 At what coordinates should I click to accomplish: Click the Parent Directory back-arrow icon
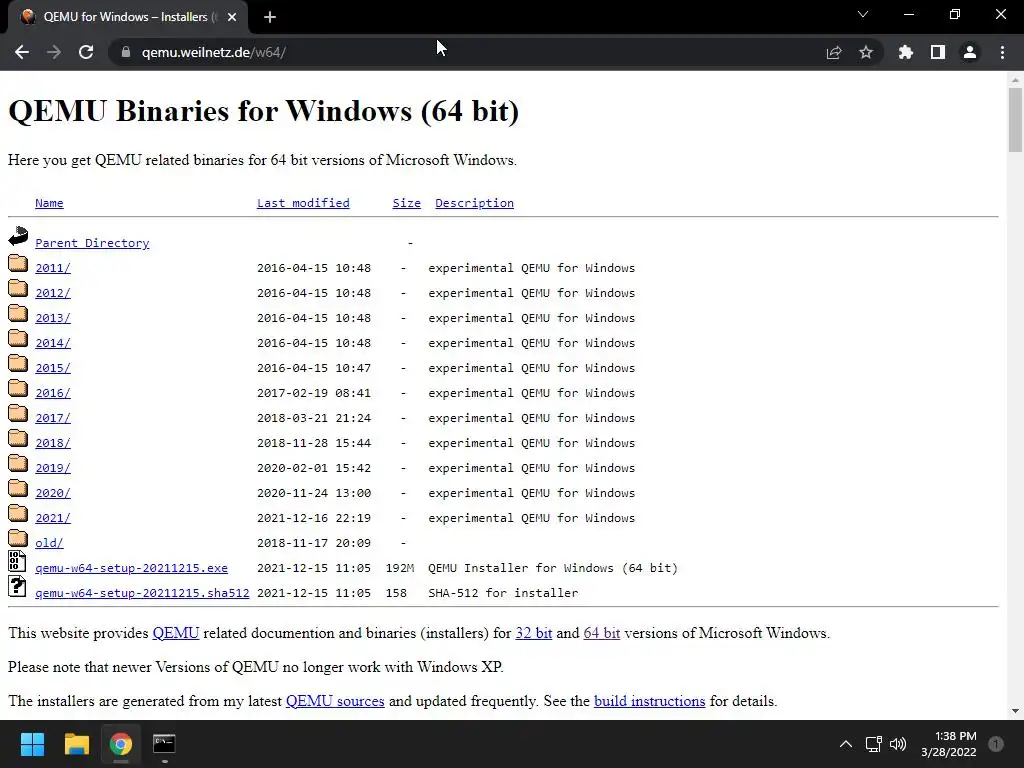[18, 236]
